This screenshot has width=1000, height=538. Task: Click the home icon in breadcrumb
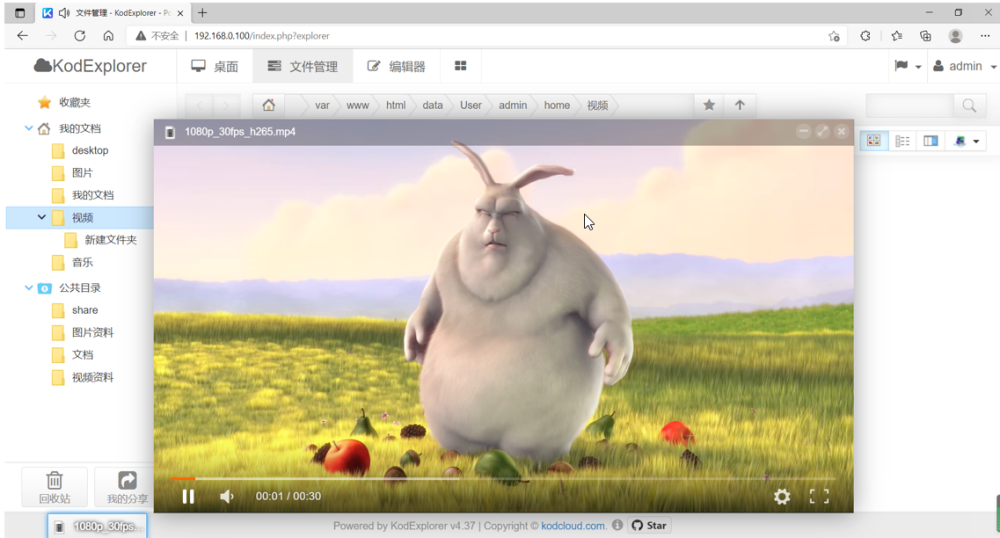268,105
